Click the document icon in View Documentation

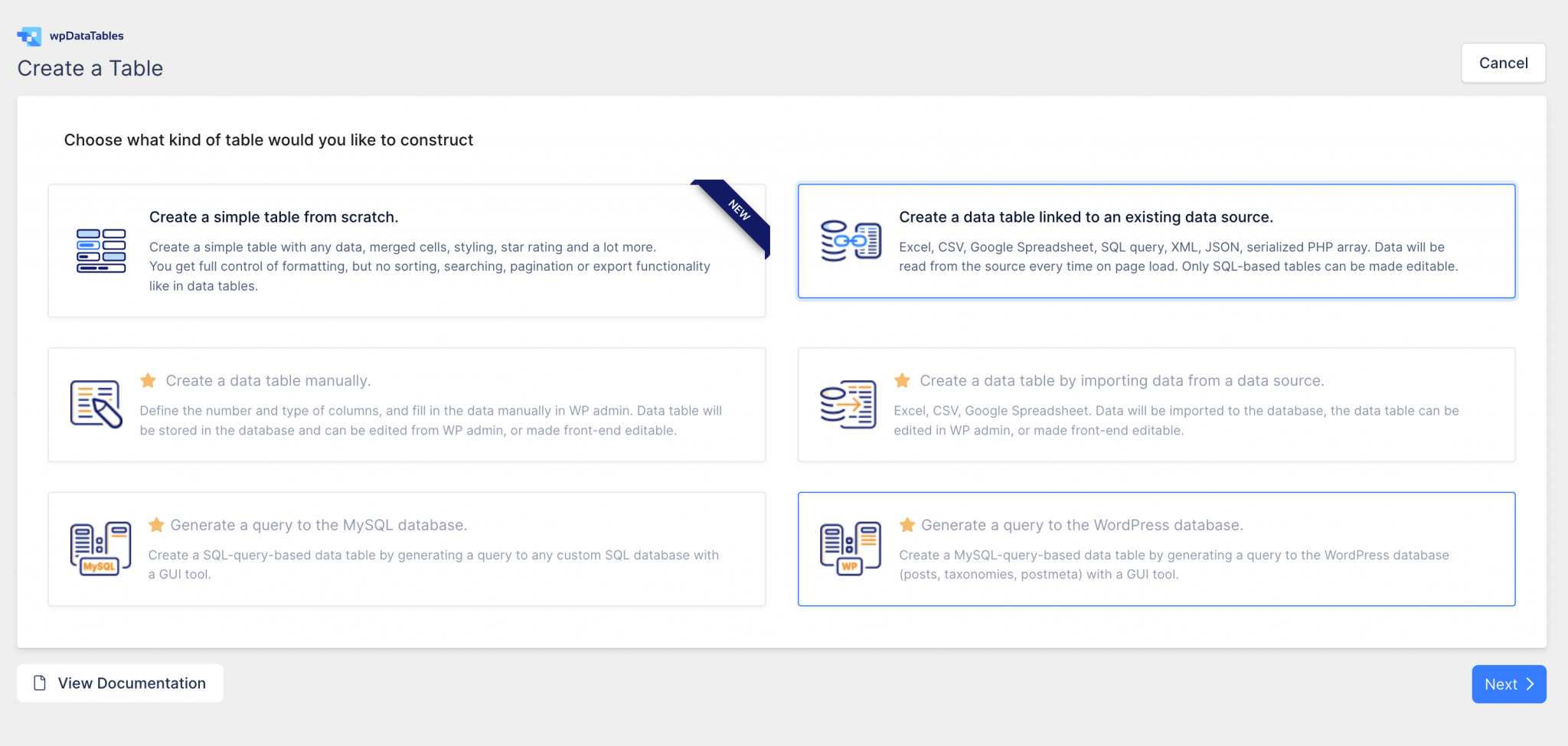point(40,683)
